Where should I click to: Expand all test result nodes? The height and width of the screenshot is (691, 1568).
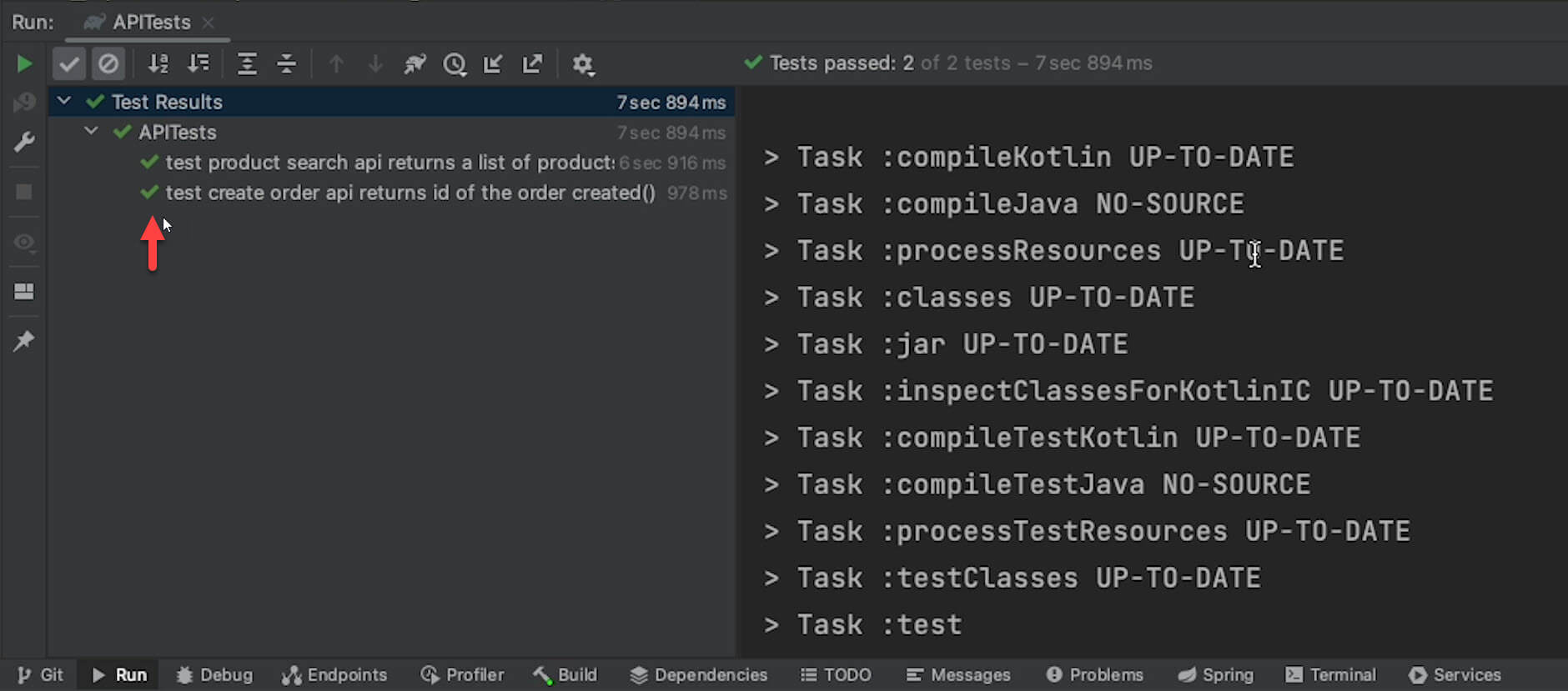coord(247,64)
